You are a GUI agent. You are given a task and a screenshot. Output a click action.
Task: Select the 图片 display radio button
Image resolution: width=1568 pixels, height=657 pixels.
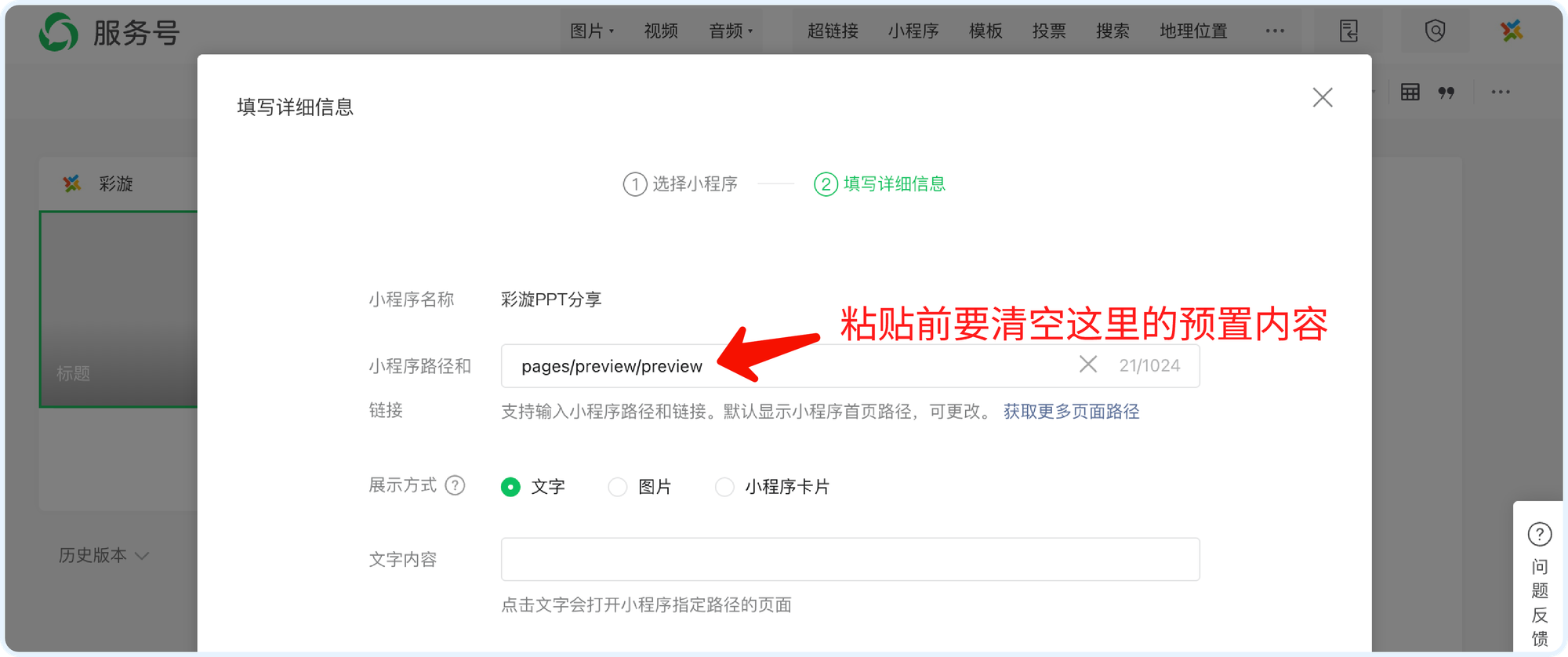coord(618,487)
